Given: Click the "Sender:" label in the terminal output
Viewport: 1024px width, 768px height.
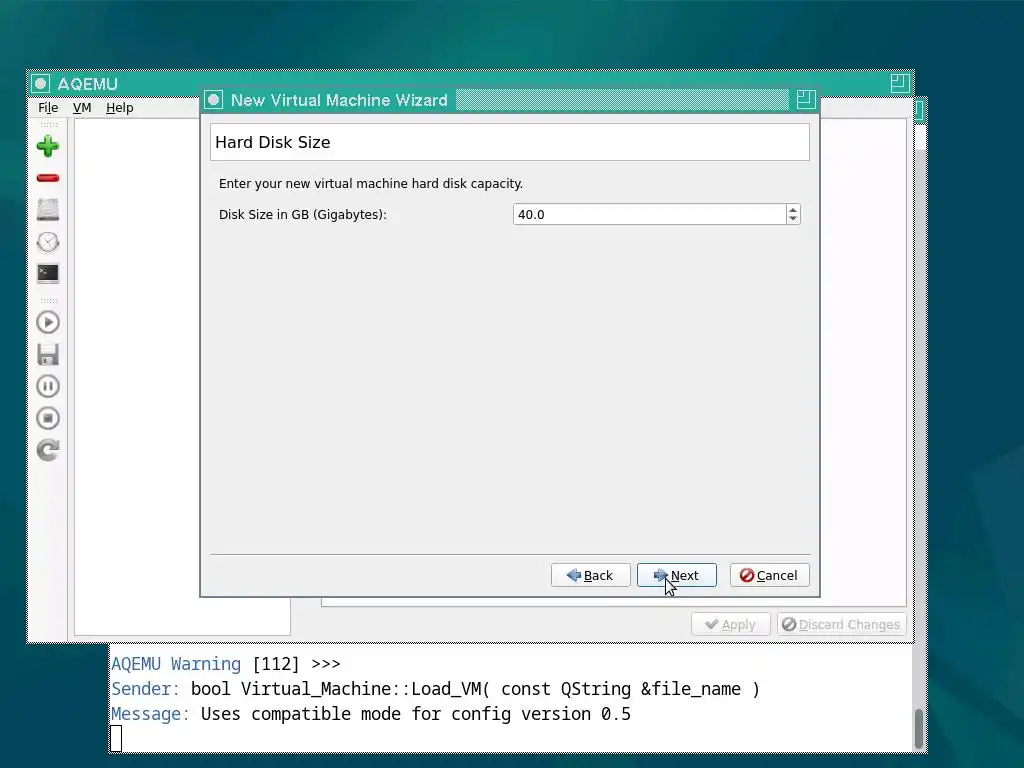Looking at the screenshot, I should [x=145, y=689].
